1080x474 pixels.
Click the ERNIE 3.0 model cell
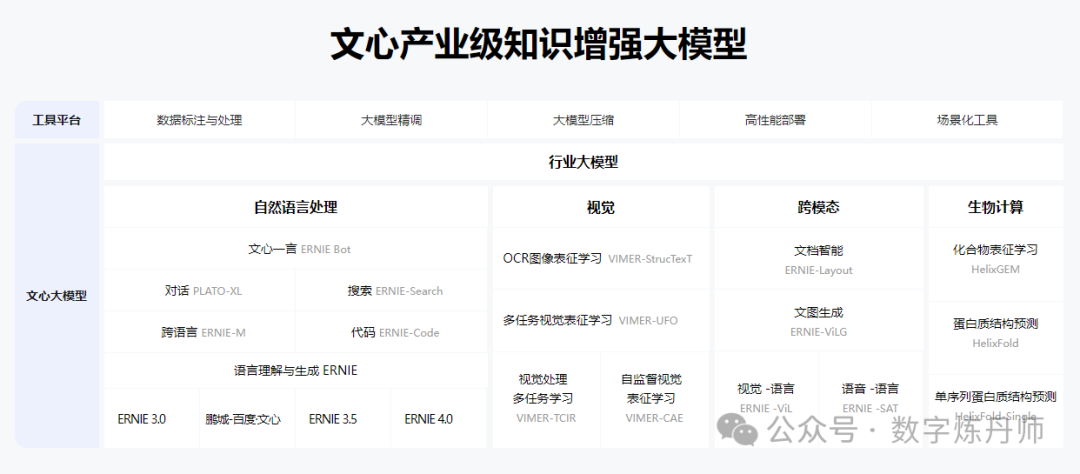[152, 418]
